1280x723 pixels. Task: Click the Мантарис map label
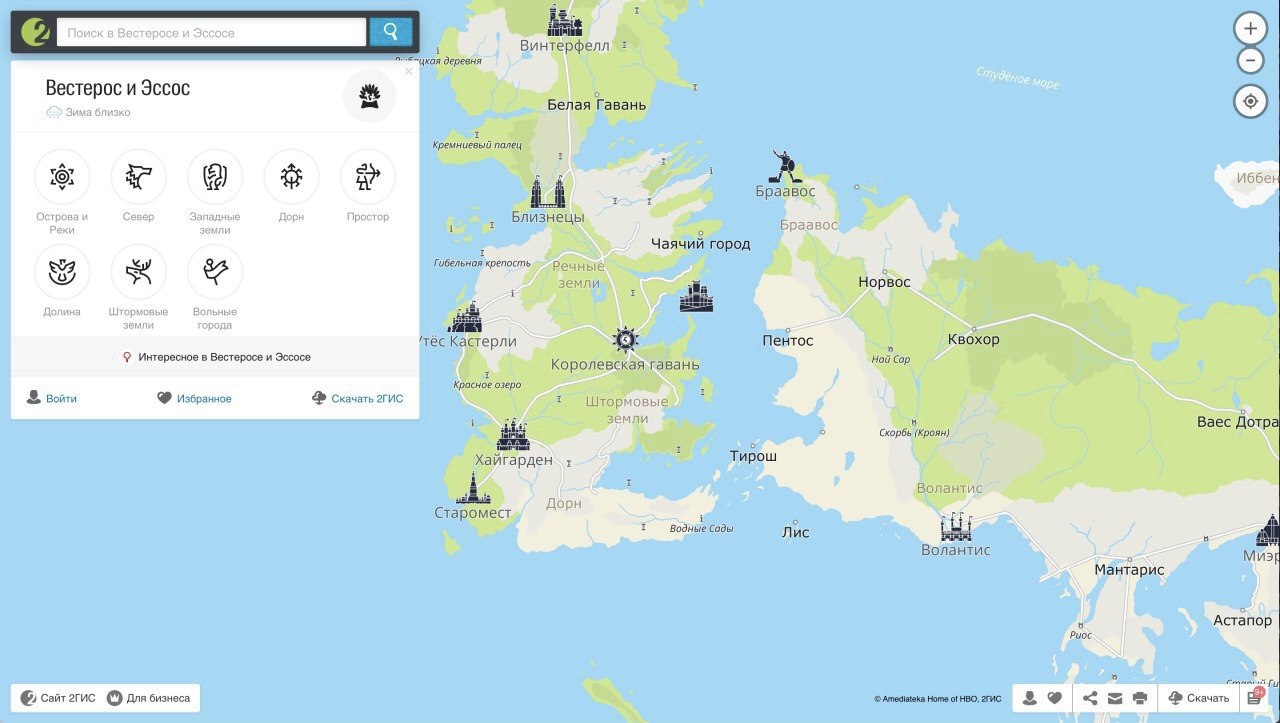coord(1129,570)
